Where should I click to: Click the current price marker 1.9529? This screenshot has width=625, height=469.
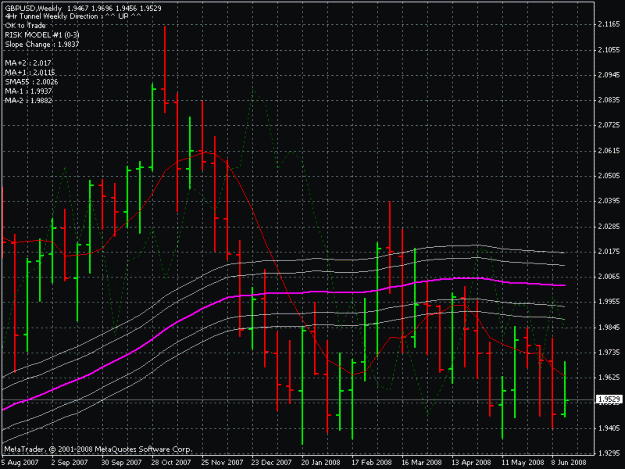[x=609, y=399]
